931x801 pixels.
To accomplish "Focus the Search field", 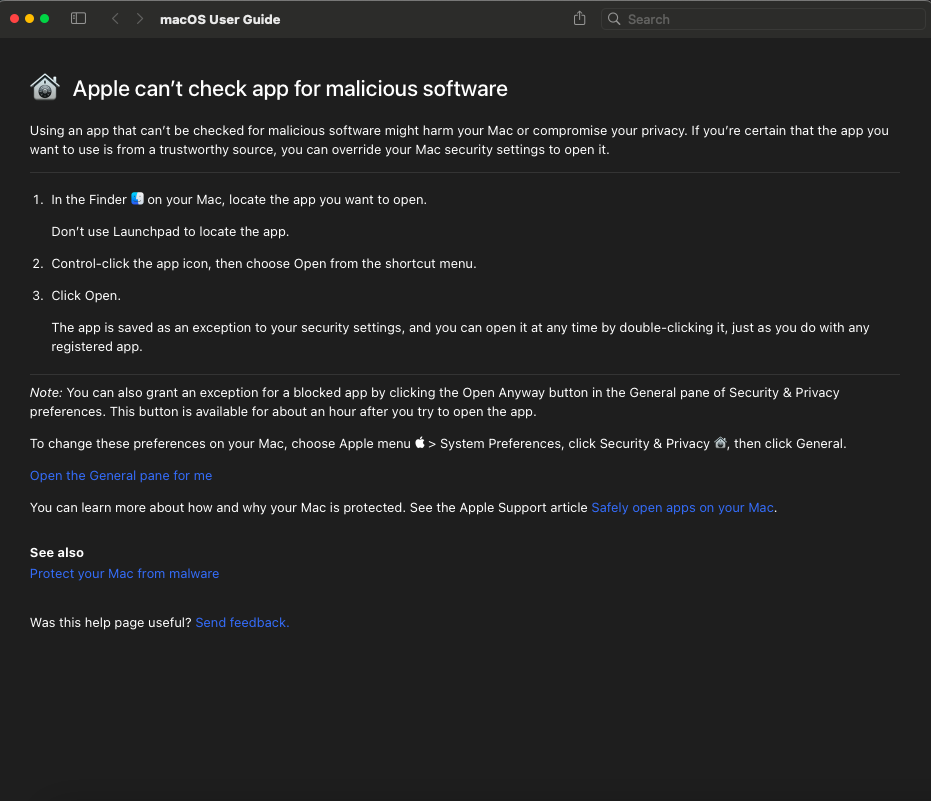I will [x=763, y=19].
